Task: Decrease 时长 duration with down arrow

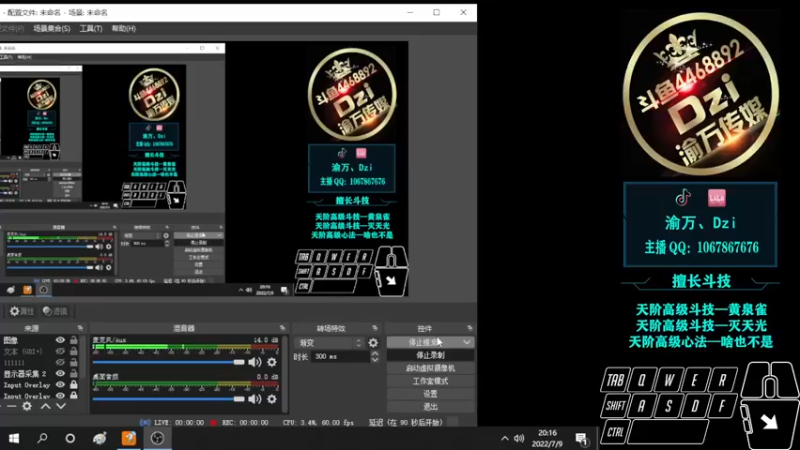Action: tap(375, 359)
